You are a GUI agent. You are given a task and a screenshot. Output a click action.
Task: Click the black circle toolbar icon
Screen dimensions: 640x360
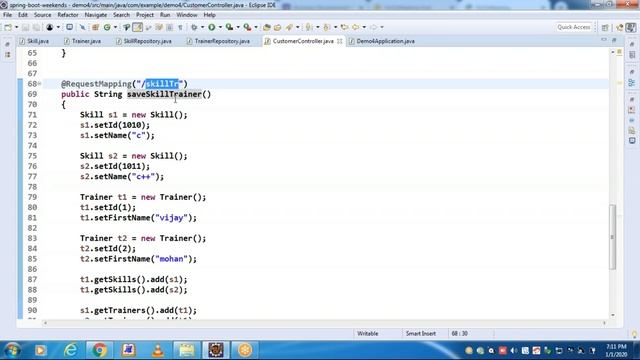pyautogui.click(x=49, y=27)
